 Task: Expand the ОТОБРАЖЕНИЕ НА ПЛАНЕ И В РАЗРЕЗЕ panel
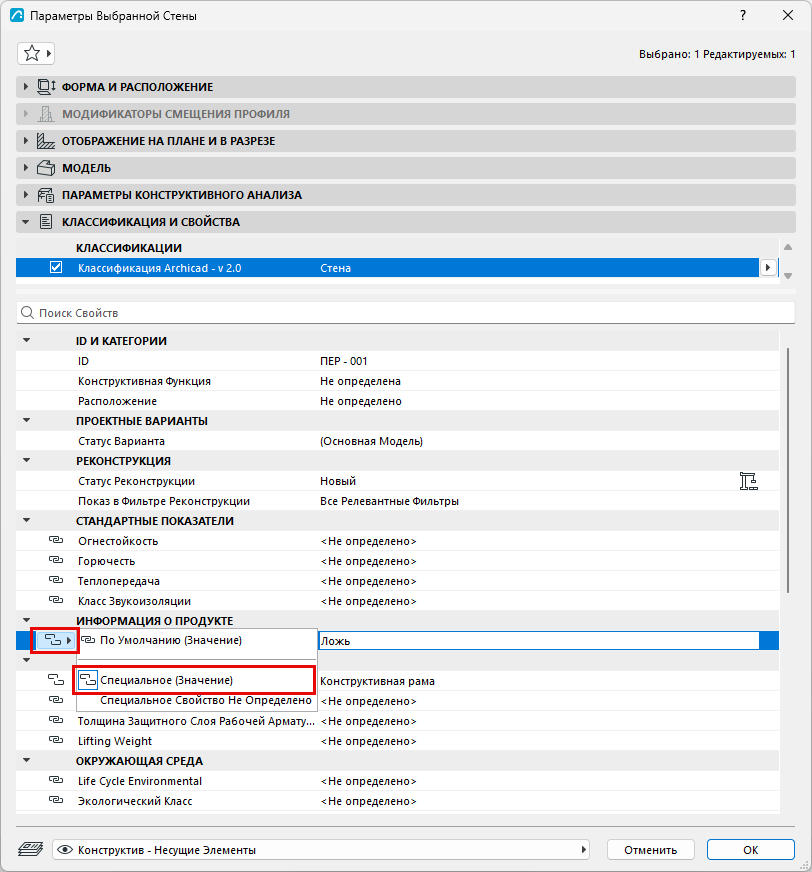pos(26,141)
